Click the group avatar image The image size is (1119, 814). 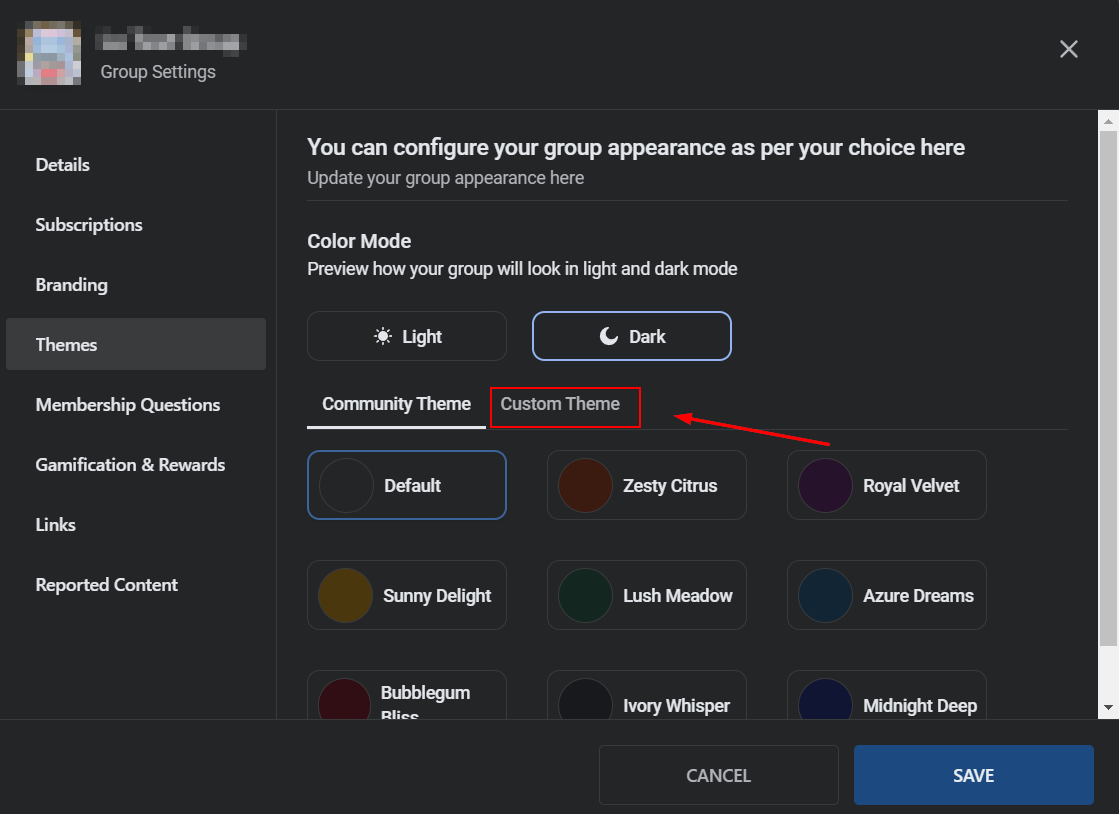[49, 55]
